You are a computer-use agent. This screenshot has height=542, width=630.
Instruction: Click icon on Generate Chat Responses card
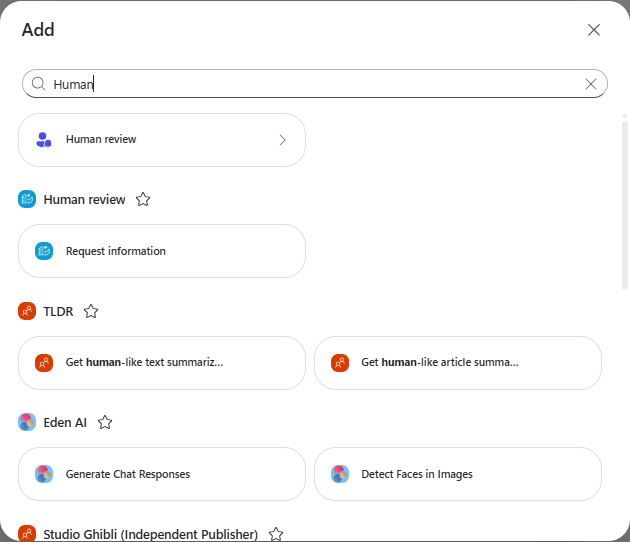pyautogui.click(x=44, y=474)
